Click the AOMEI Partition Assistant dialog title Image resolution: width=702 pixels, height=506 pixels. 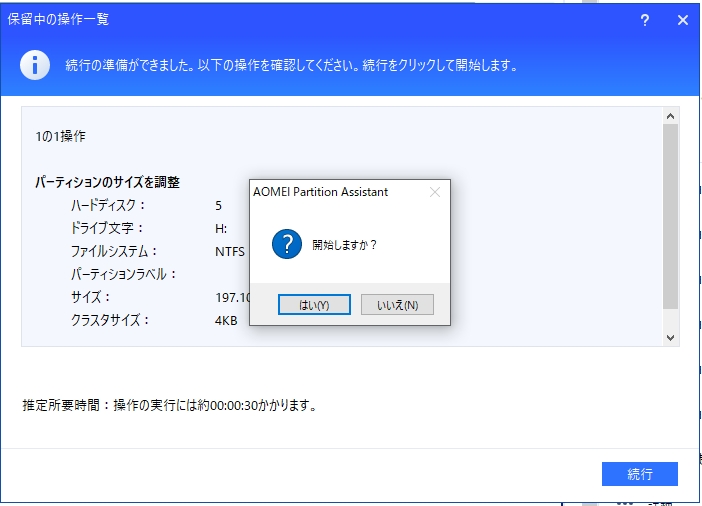pos(321,192)
